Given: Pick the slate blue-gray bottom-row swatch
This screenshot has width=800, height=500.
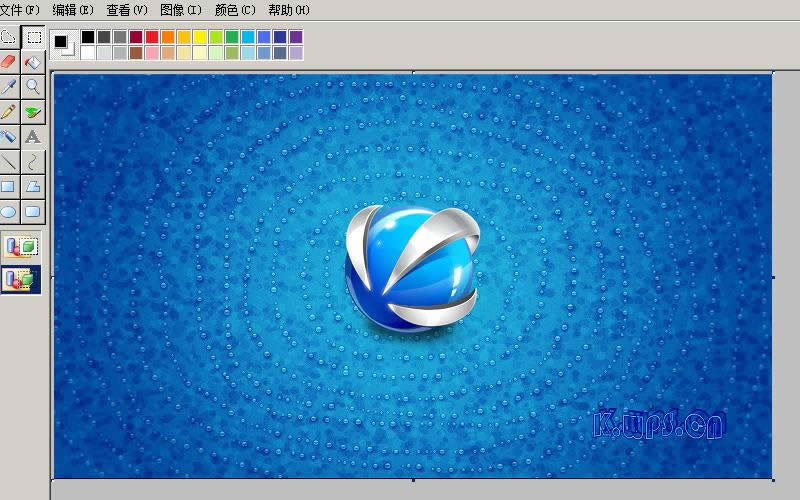Looking at the screenshot, I should point(280,53).
